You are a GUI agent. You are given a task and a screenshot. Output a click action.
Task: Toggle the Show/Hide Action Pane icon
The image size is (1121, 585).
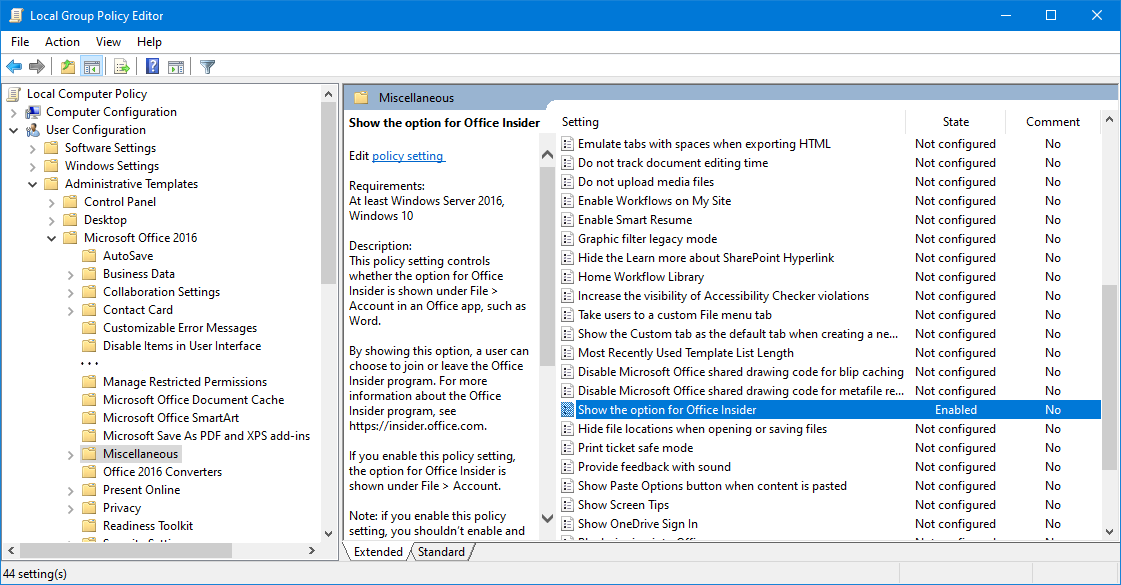[x=176, y=67]
